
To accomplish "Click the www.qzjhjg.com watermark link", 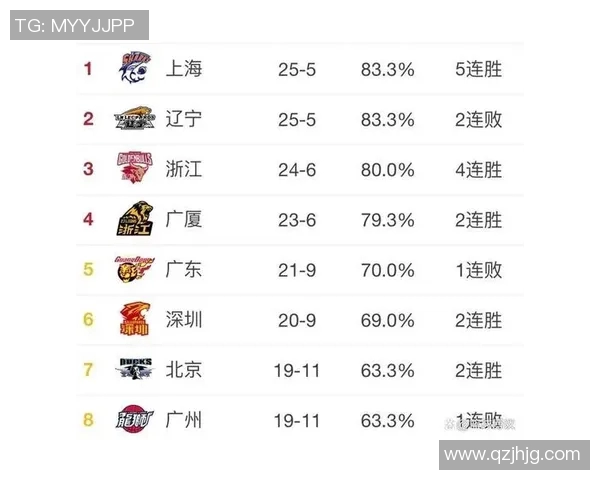I will [512, 455].
